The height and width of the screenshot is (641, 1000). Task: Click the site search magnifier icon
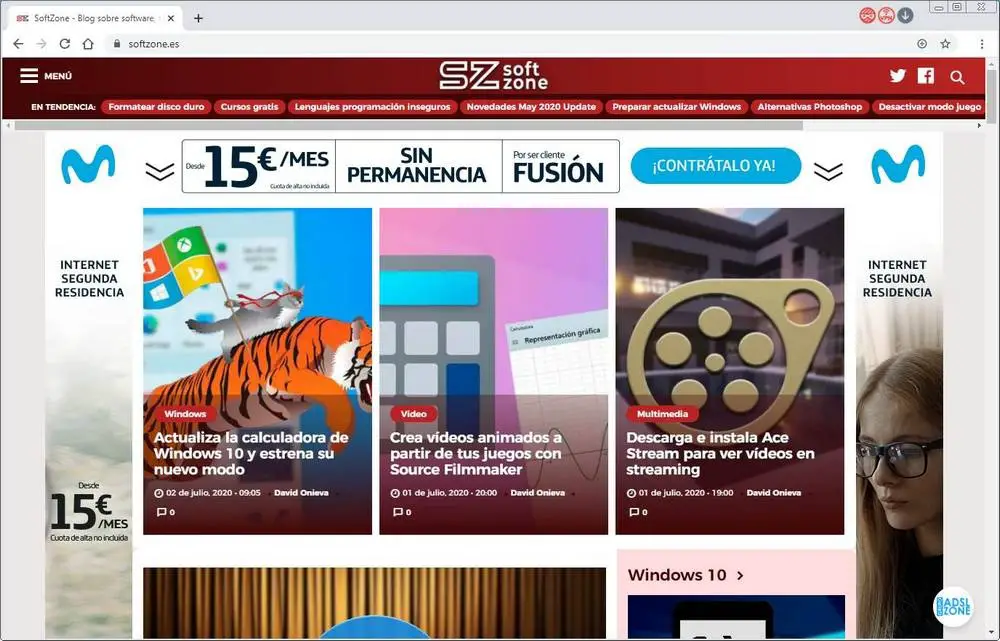point(957,77)
